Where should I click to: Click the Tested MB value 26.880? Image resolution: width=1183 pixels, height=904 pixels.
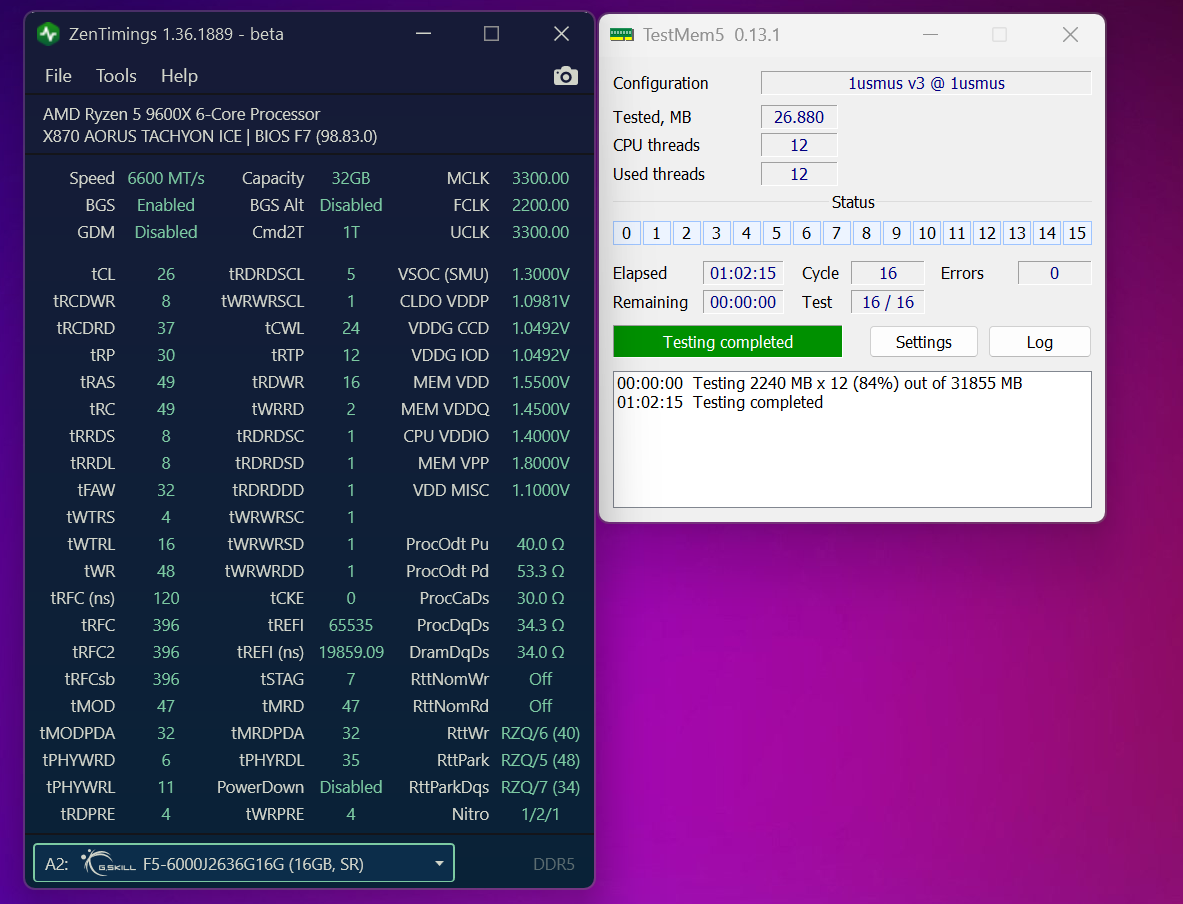(798, 117)
